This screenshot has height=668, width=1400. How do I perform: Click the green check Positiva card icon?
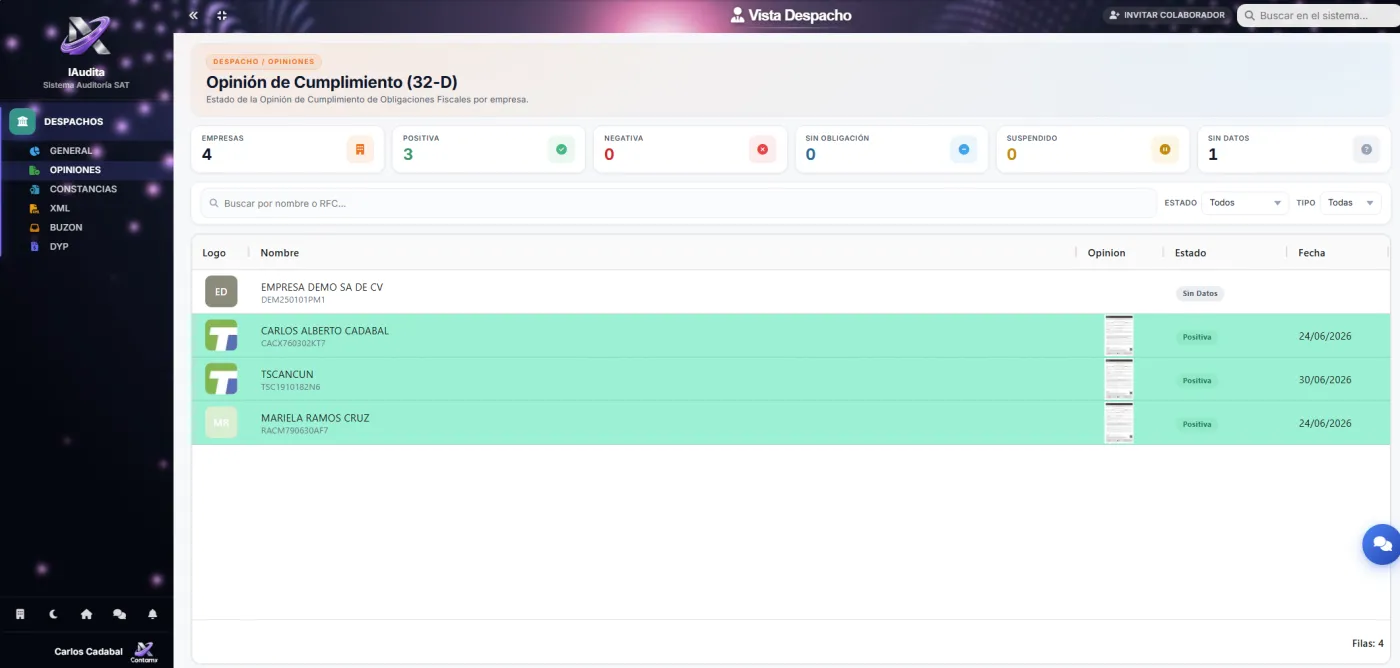click(561, 149)
